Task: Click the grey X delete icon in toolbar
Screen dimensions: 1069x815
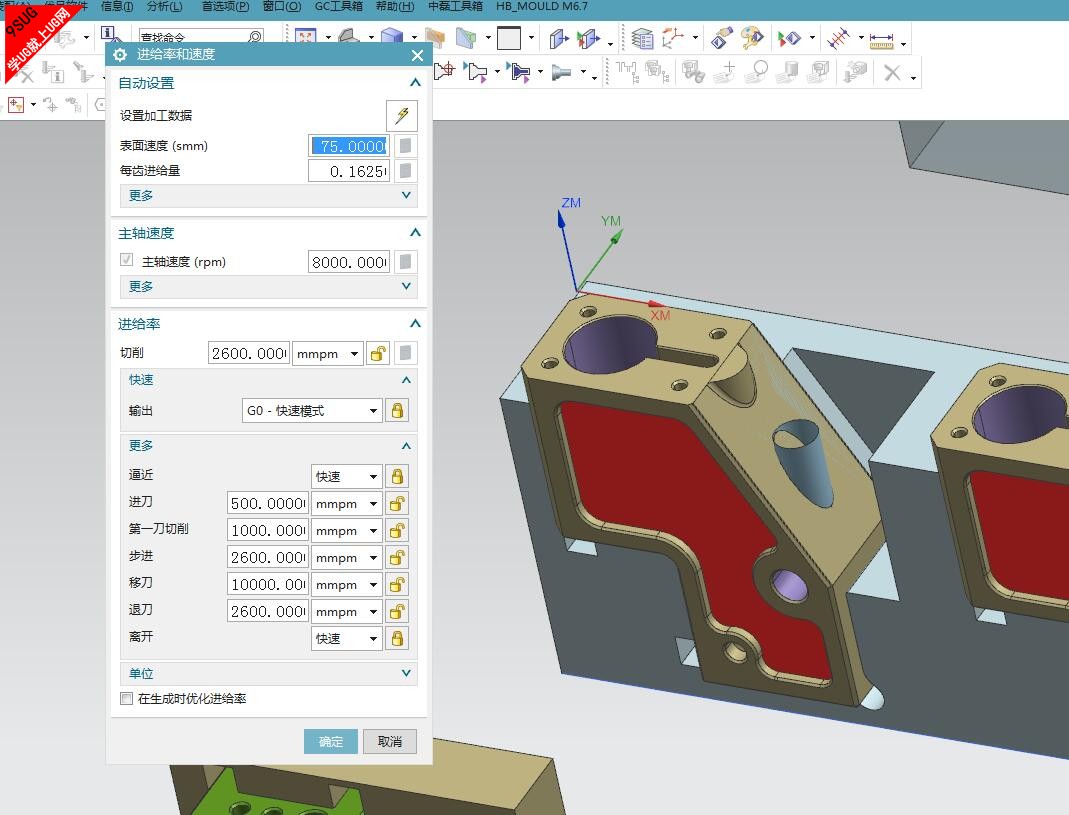Action: pos(892,72)
